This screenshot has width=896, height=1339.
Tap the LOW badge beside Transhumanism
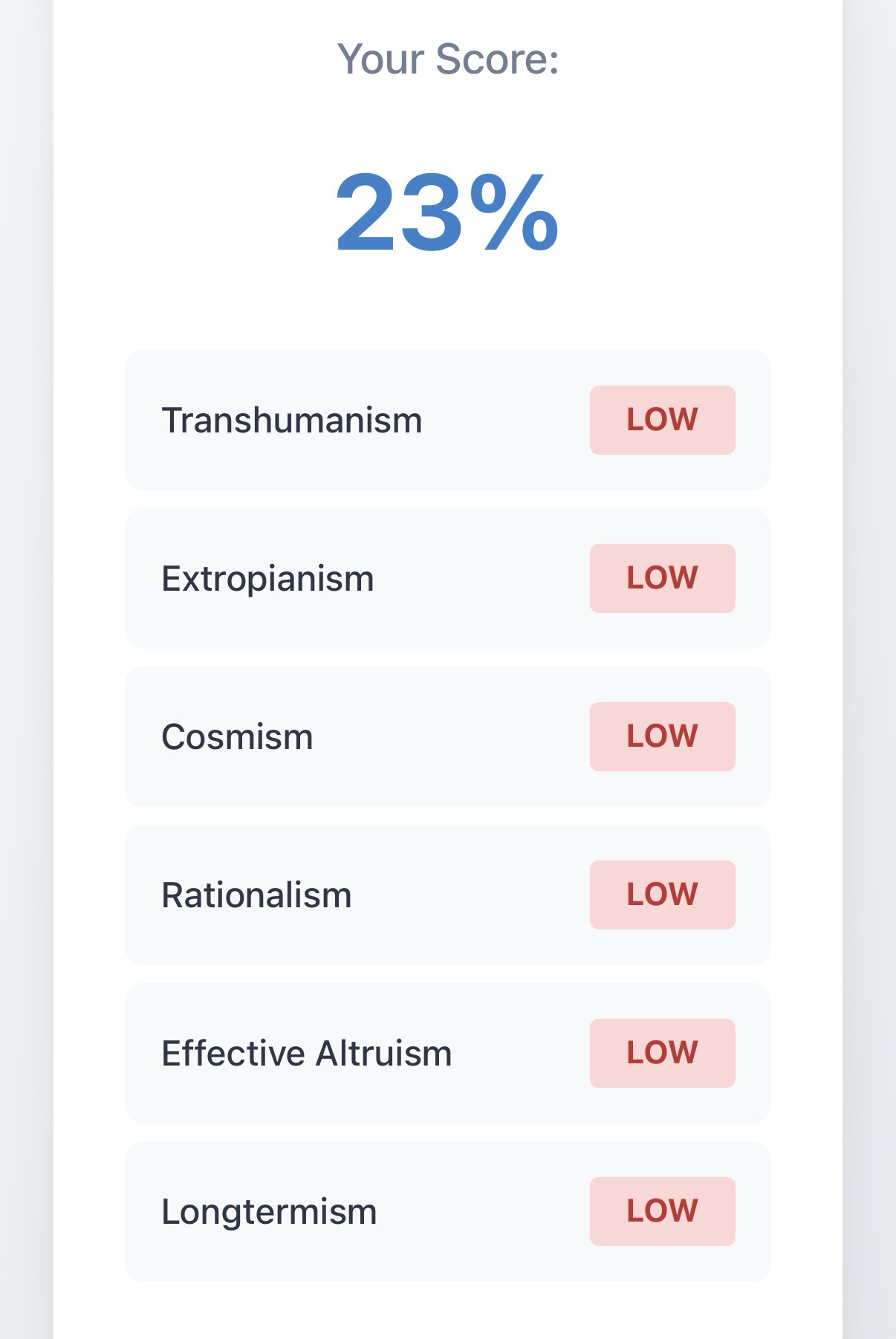(x=662, y=420)
